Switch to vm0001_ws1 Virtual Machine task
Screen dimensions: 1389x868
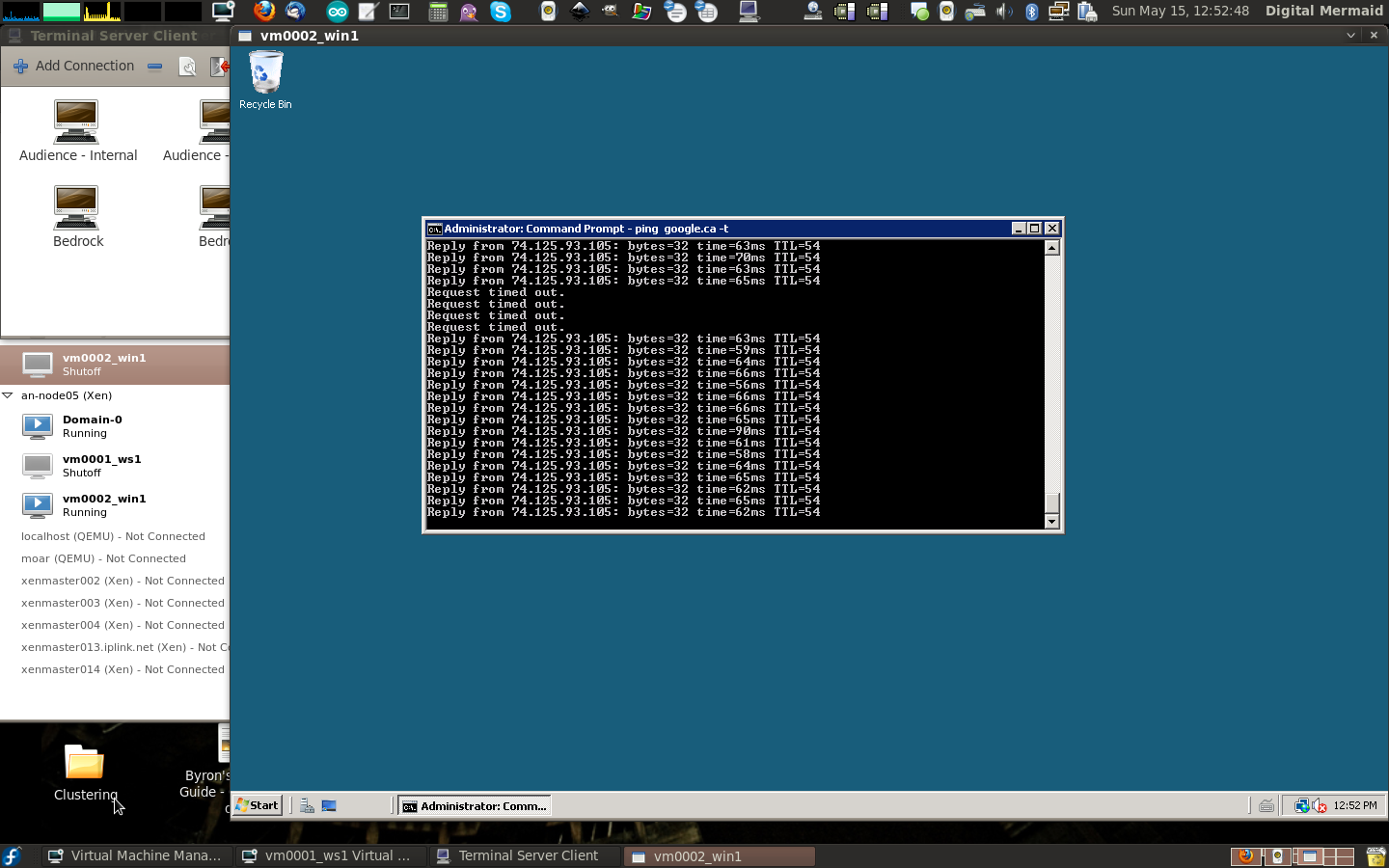(x=329, y=855)
